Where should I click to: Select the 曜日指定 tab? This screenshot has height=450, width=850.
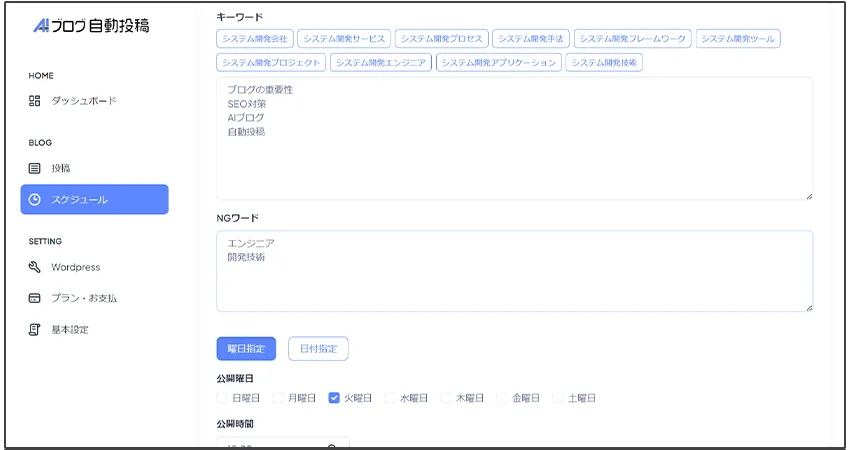[x=246, y=349]
